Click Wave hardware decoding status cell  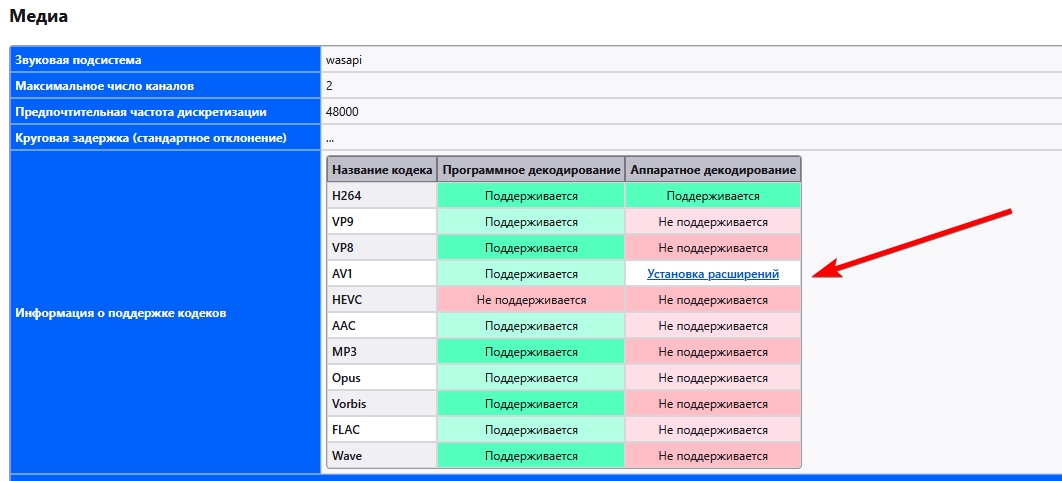713,456
